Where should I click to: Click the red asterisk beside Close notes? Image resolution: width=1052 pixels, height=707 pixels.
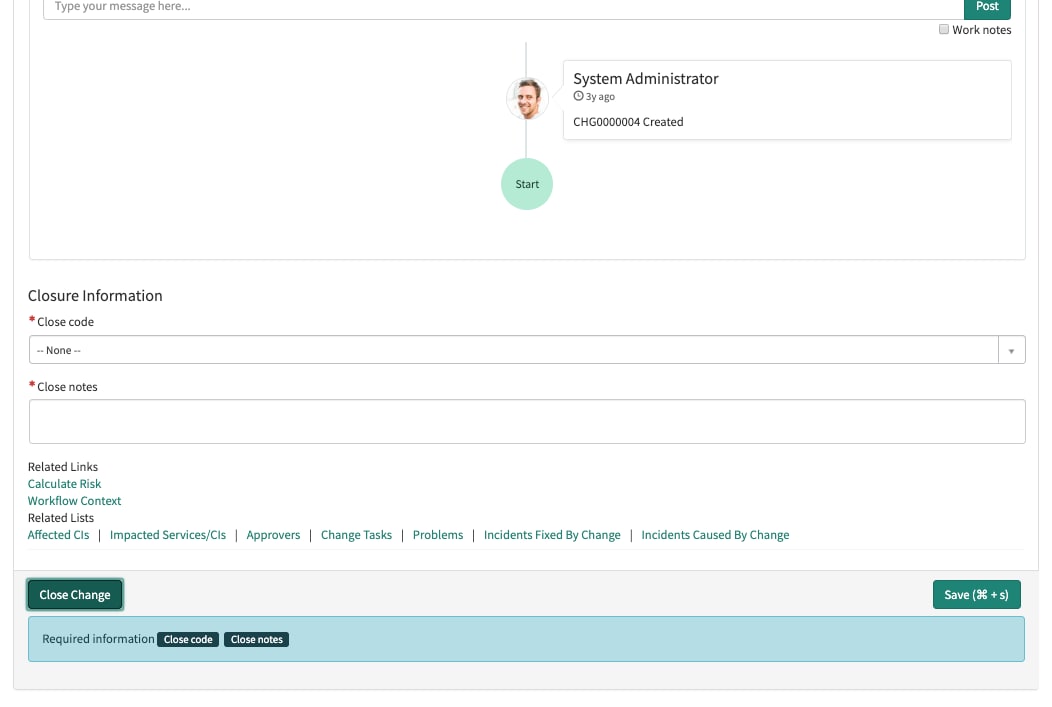coord(31,383)
